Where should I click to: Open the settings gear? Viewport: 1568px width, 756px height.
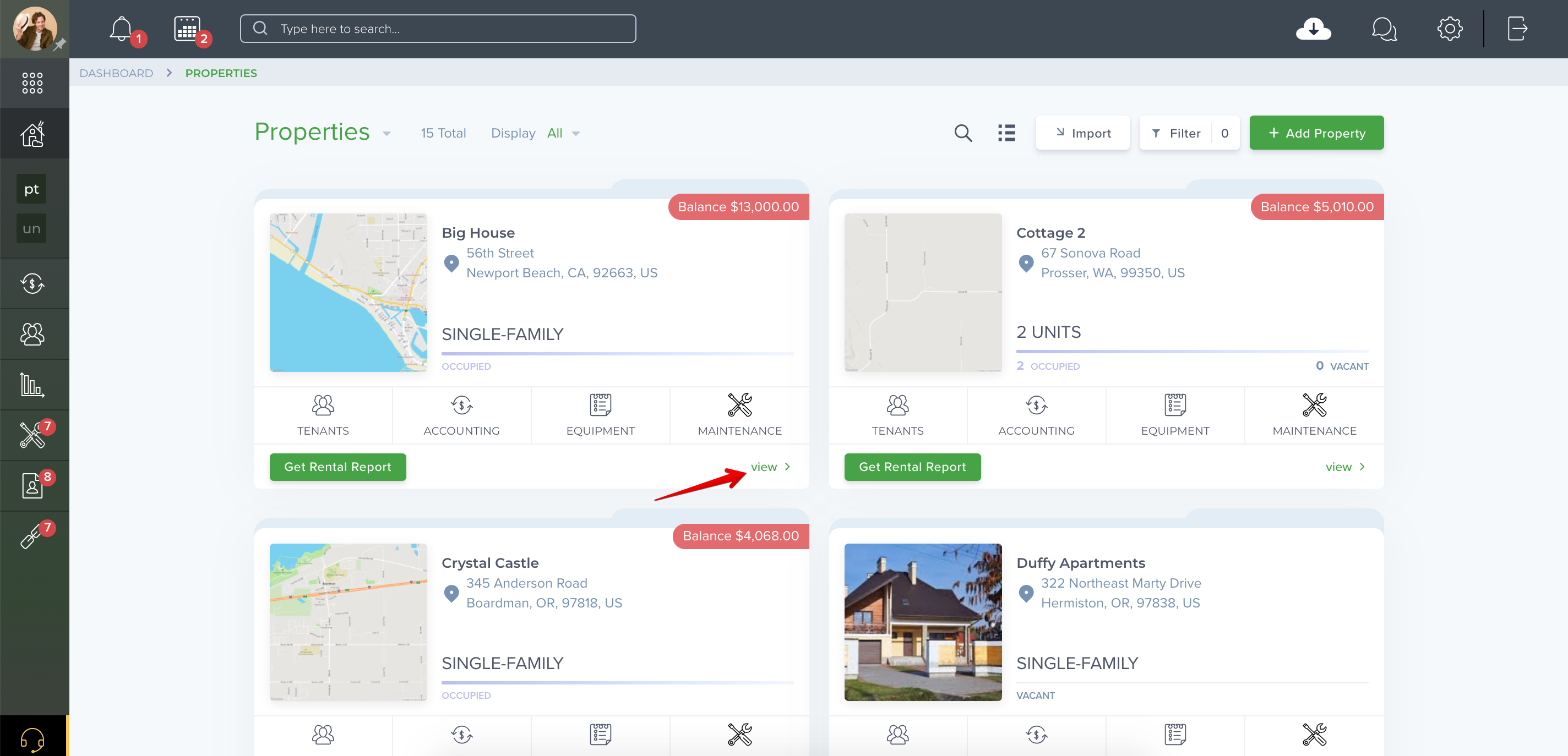[x=1450, y=29]
